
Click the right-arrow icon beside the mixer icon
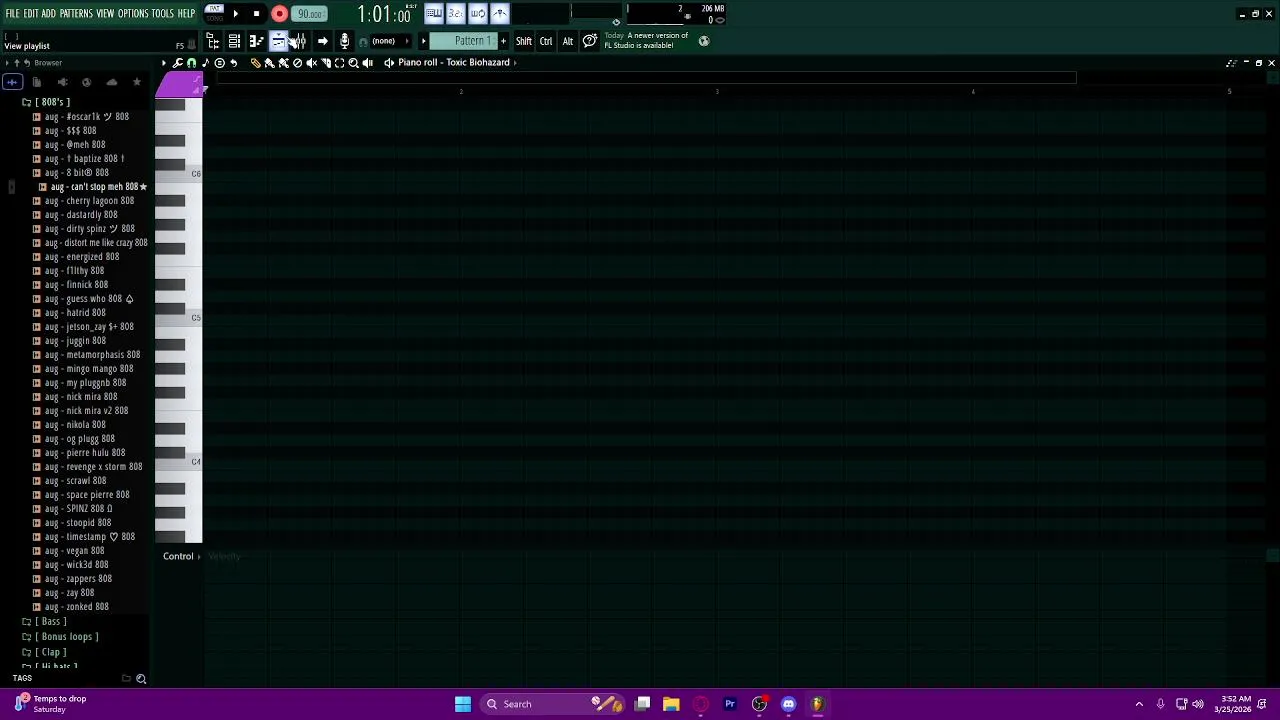tap(322, 41)
